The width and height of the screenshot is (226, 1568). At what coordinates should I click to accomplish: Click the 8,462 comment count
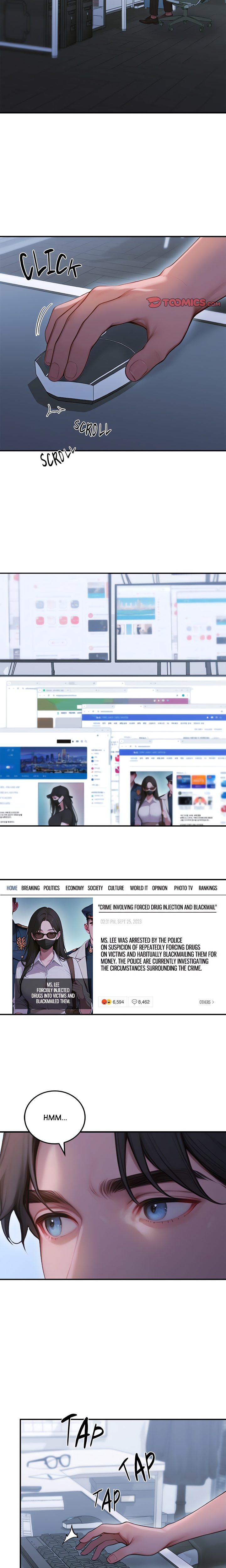[x=144, y=1002]
